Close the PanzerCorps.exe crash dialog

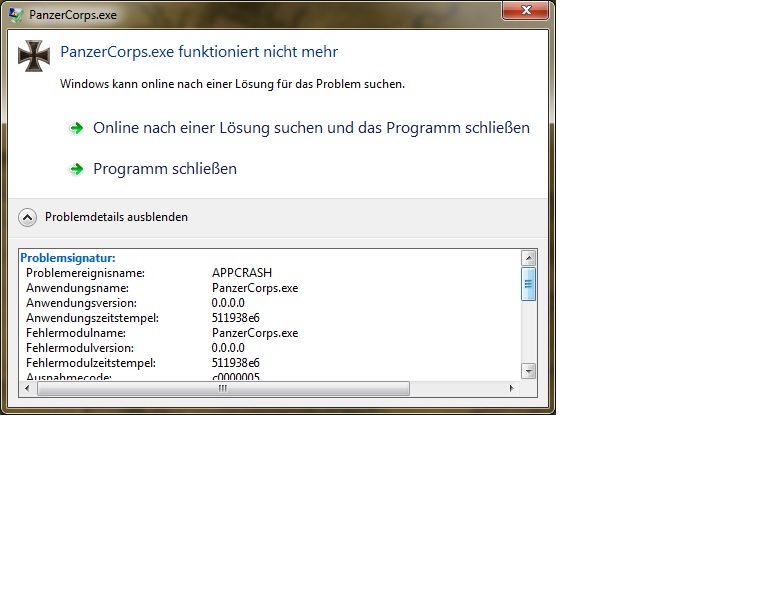pos(526,10)
